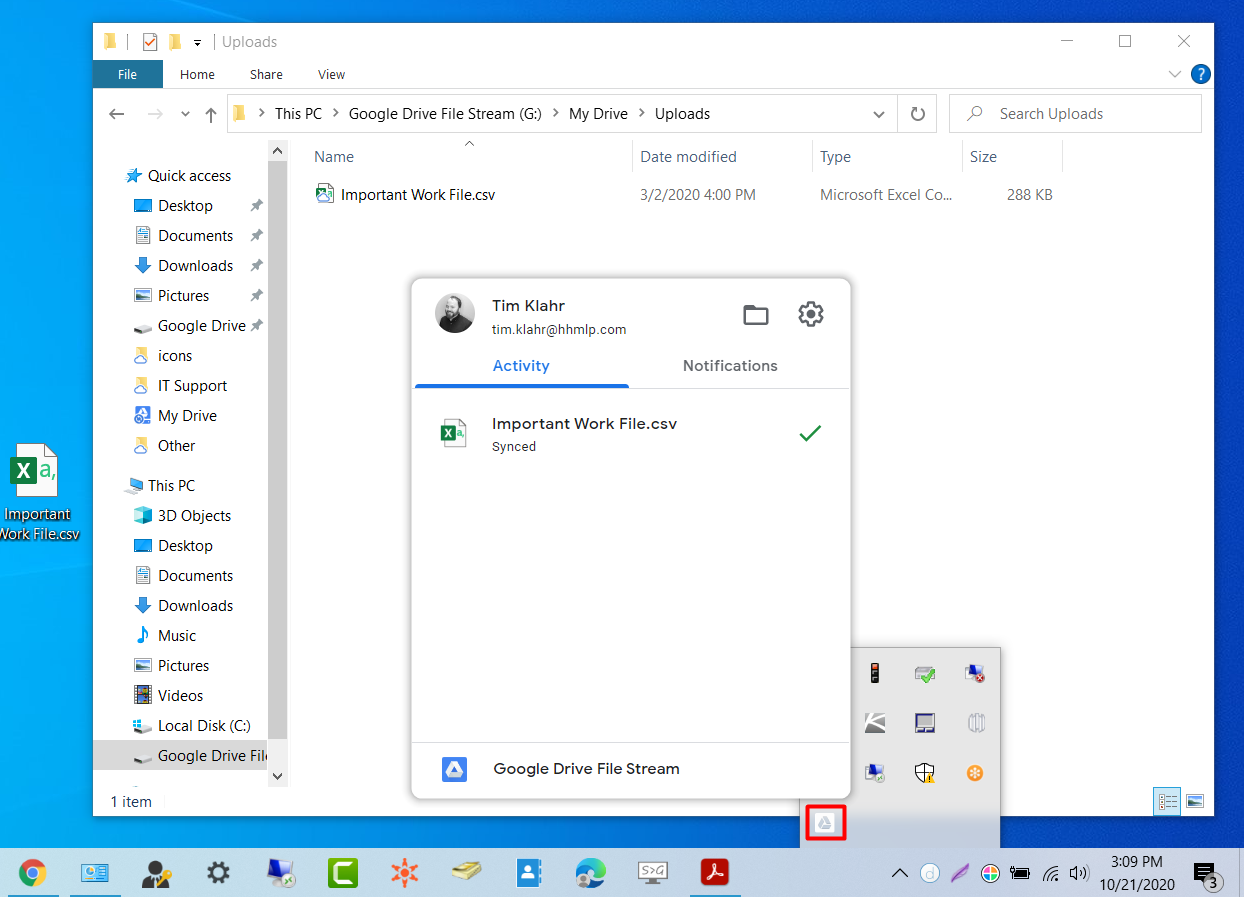
Task: Click This PC in address breadcrumb
Action: [298, 114]
